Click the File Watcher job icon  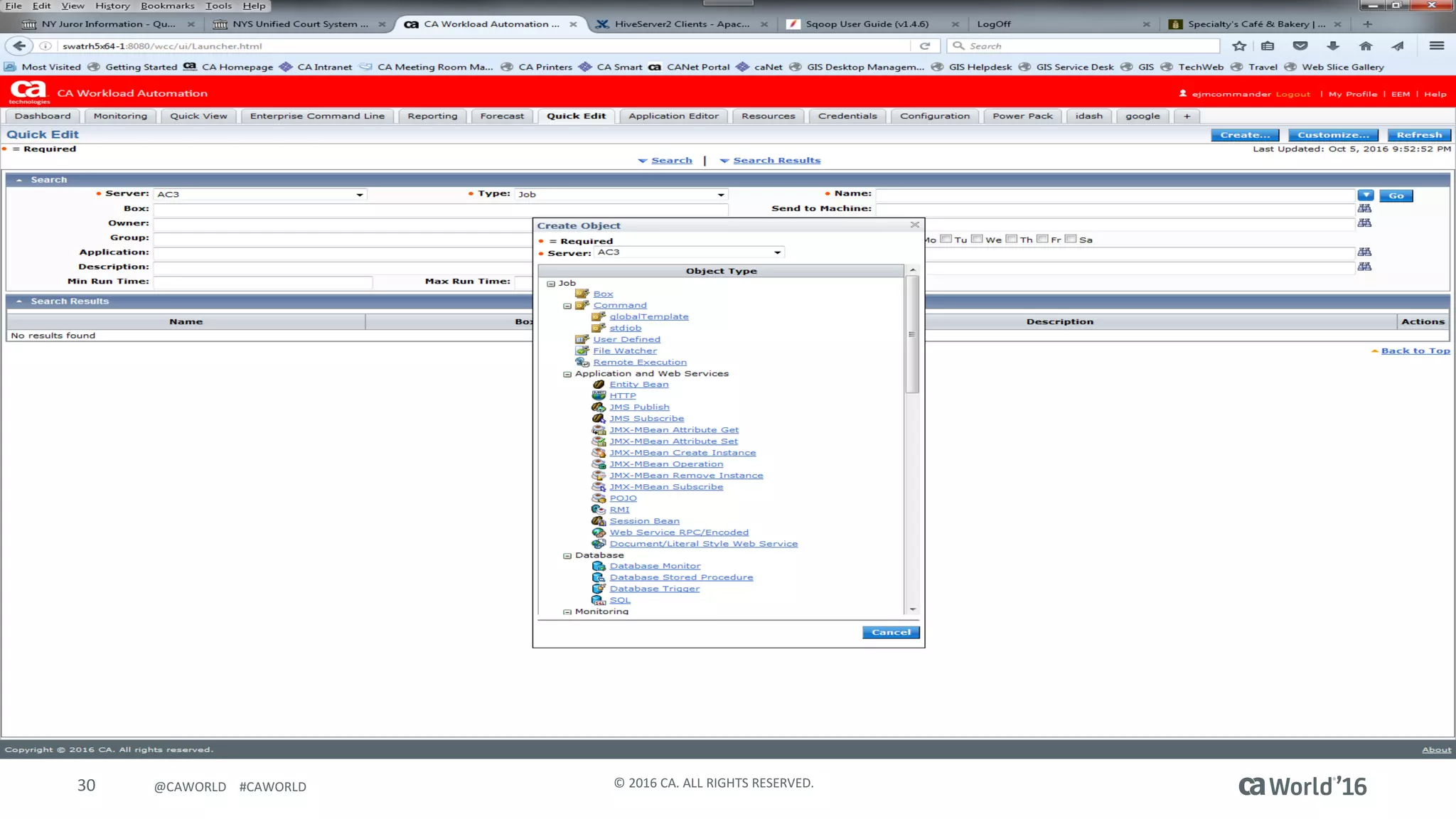[x=582, y=350]
